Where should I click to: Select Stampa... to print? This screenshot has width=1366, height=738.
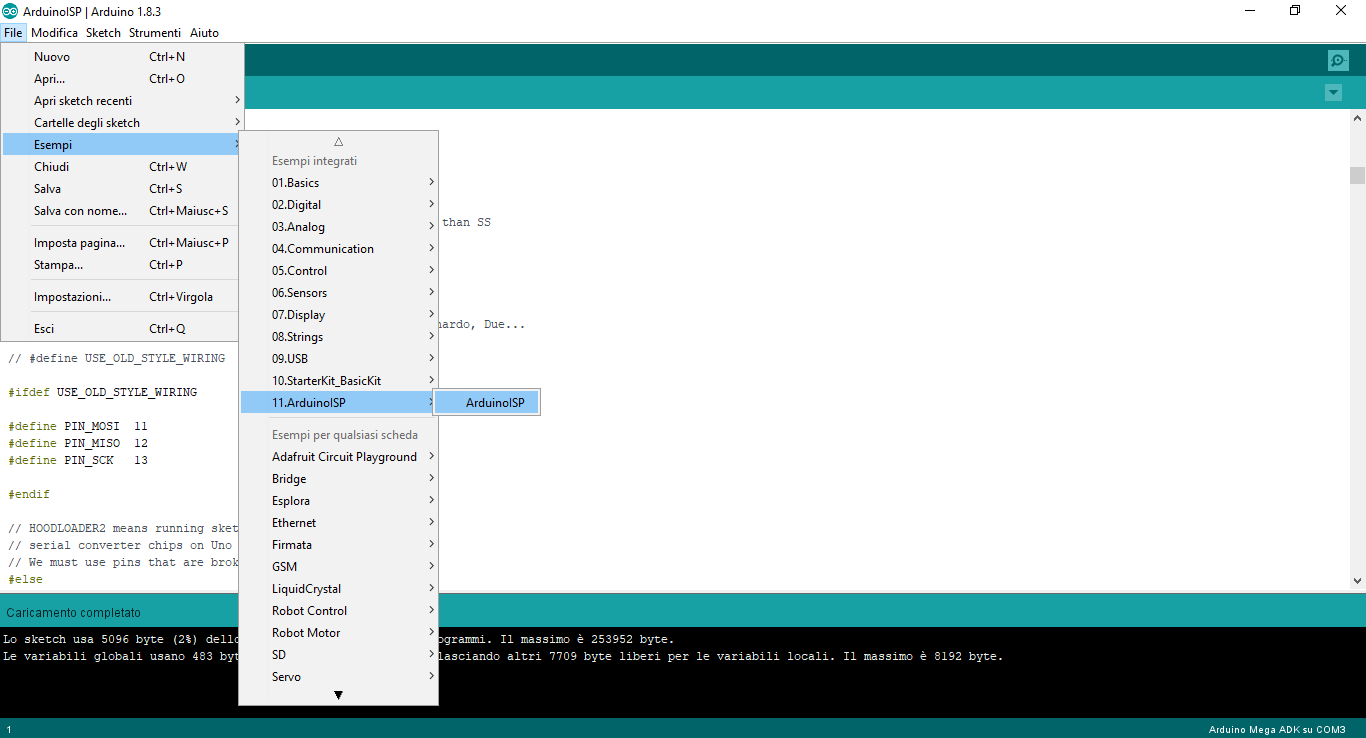point(122,265)
